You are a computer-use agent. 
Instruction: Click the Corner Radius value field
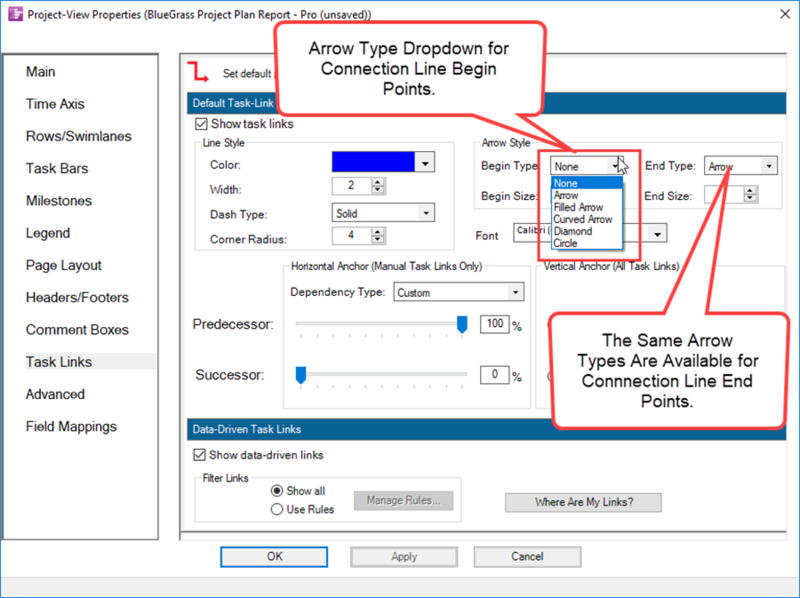tap(352, 236)
